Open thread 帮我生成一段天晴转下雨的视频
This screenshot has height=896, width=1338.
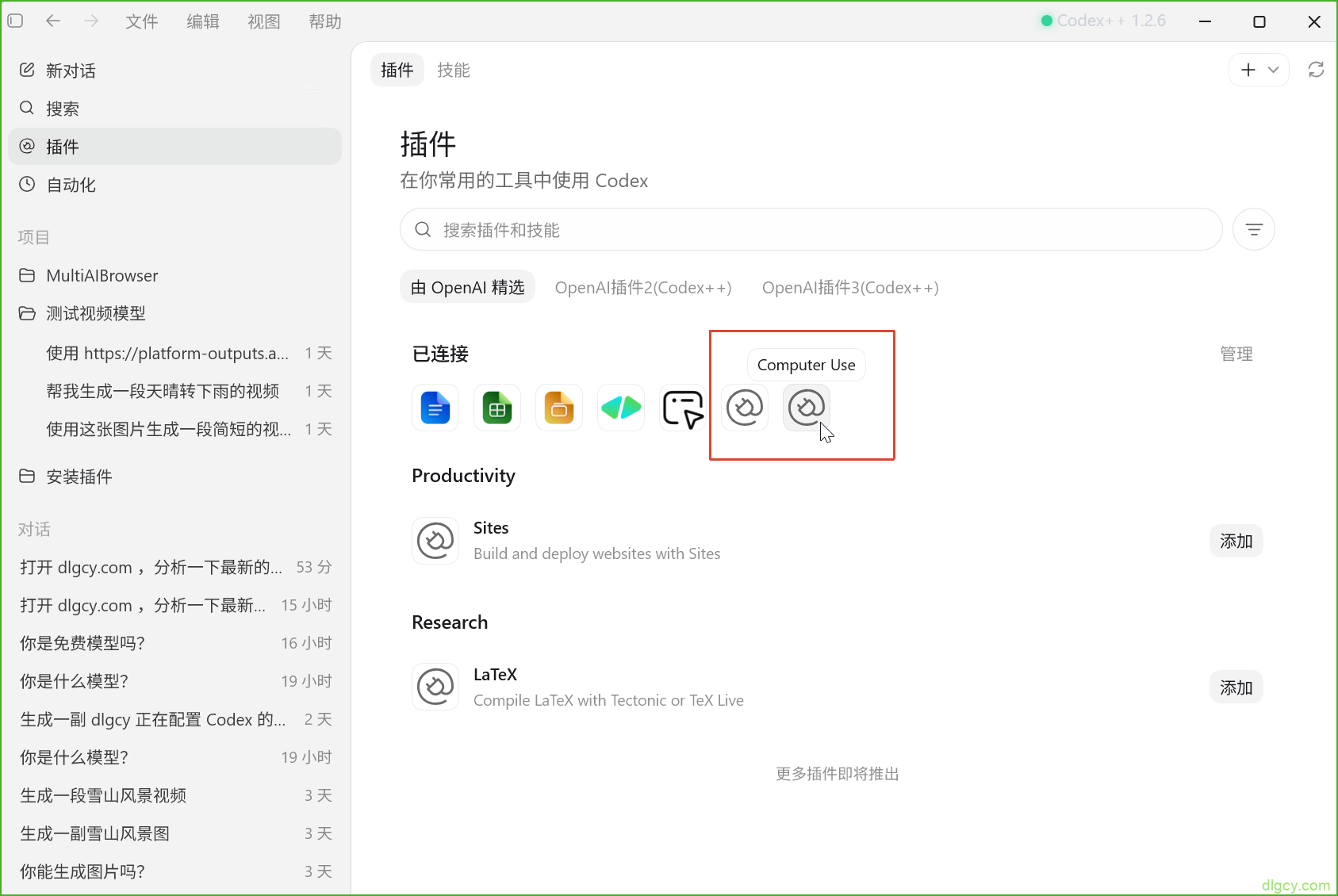click(x=174, y=391)
